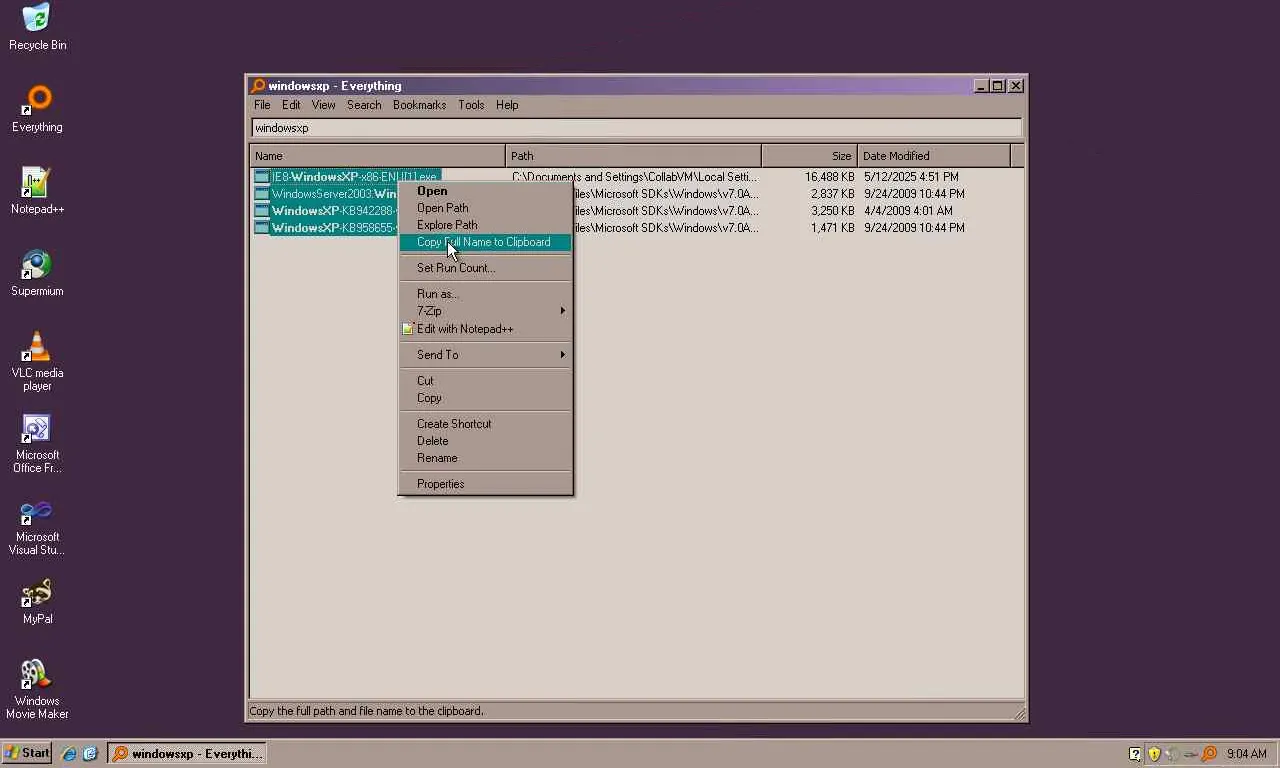1280x768 pixels.
Task: Launch the Everything desktop shortcut
Action: 37,108
